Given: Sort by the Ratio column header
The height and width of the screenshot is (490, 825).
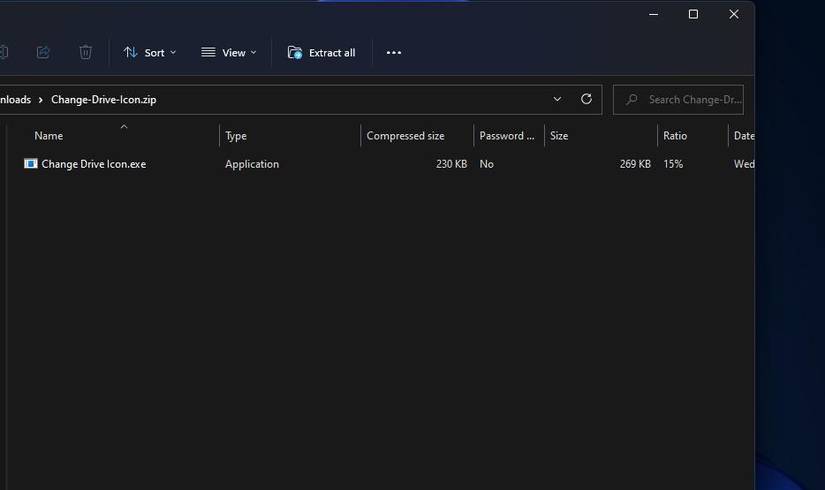Looking at the screenshot, I should tap(675, 136).
